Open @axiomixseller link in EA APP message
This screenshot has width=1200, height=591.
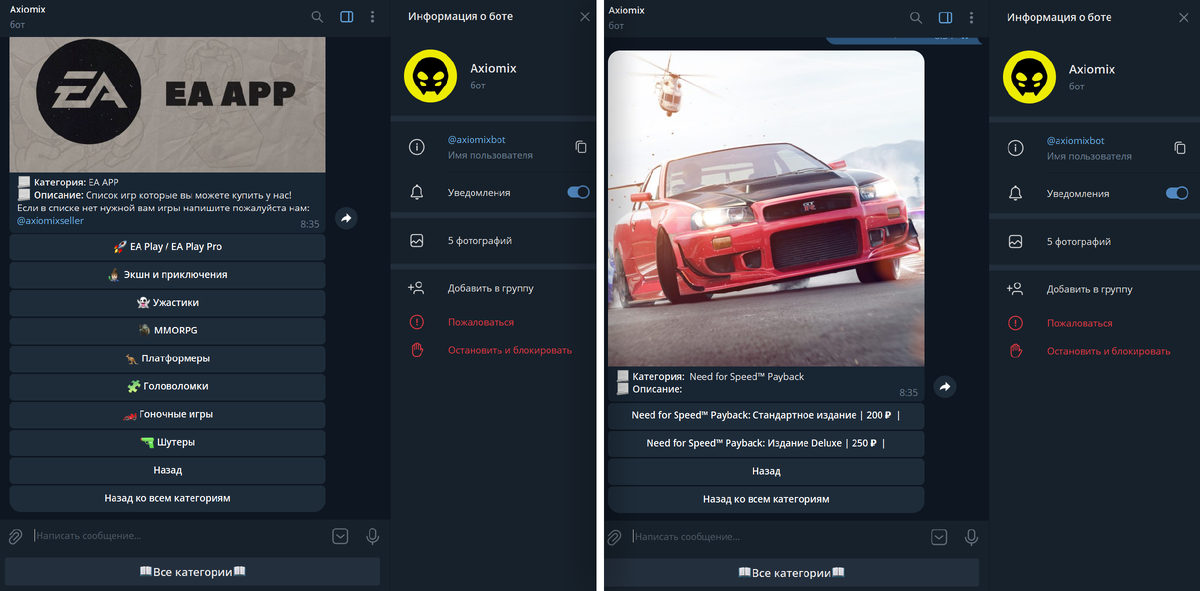click(50, 221)
